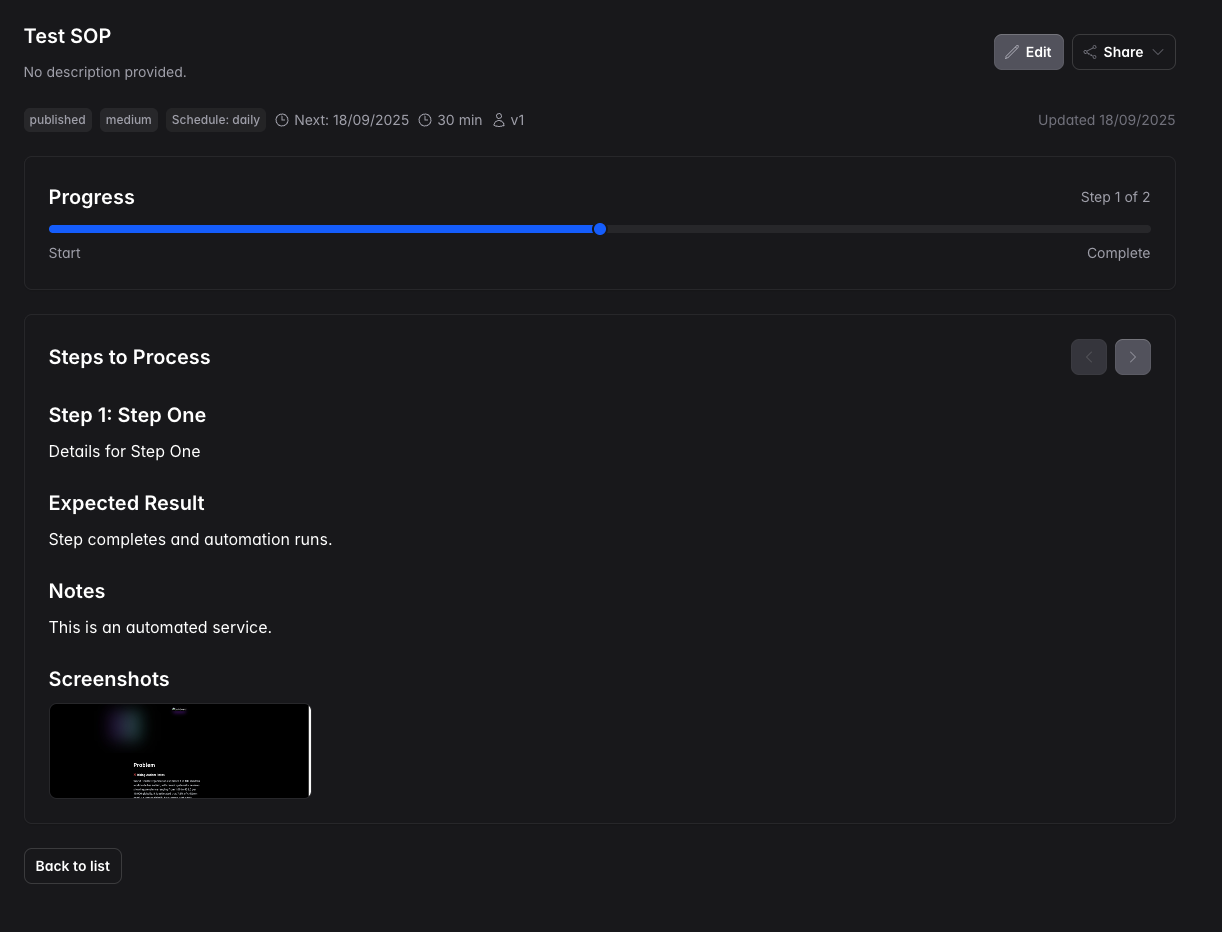Click the share icon
Image resolution: width=1222 pixels, height=932 pixels.
(1090, 52)
